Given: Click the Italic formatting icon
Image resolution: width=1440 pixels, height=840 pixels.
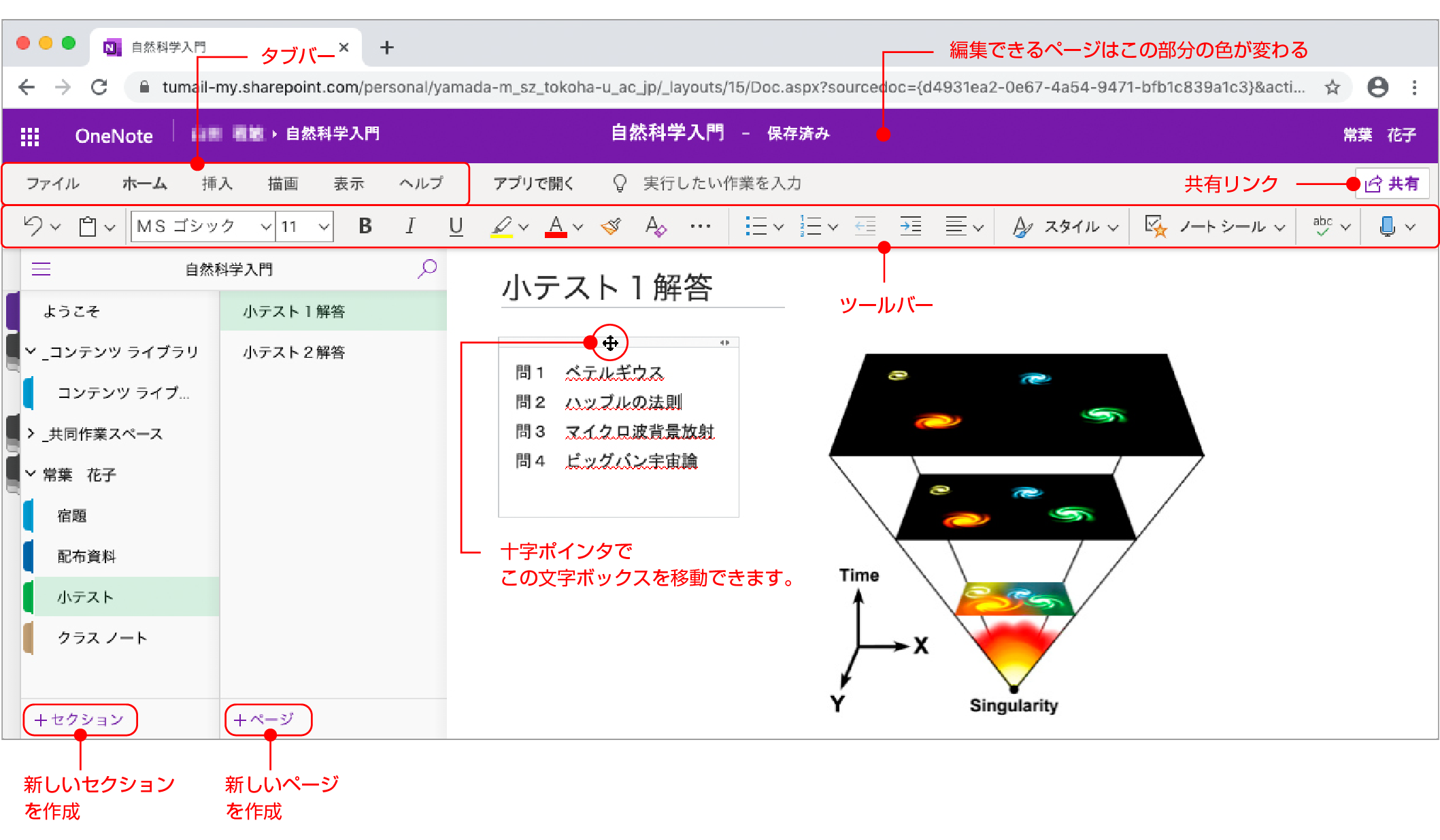Looking at the screenshot, I should coord(410,226).
